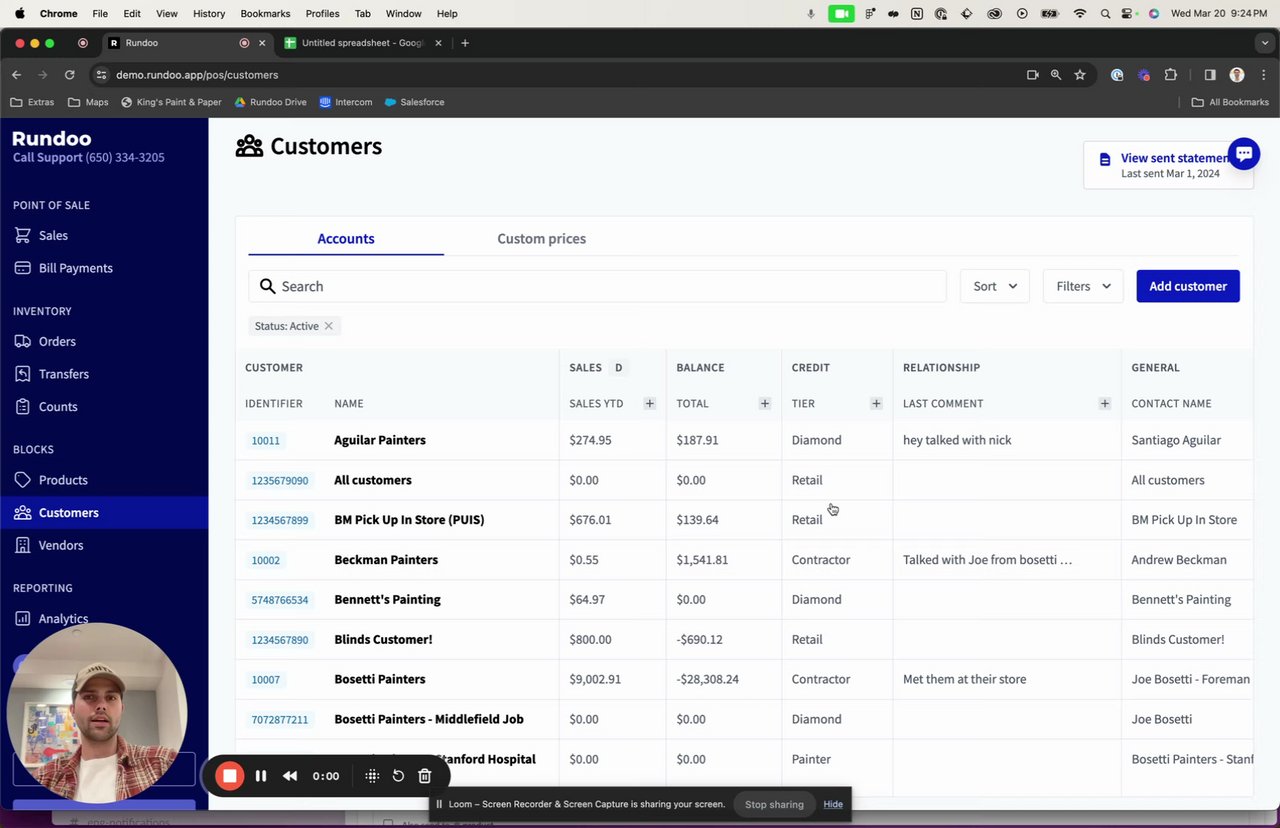Open the Sort dropdown

point(995,286)
